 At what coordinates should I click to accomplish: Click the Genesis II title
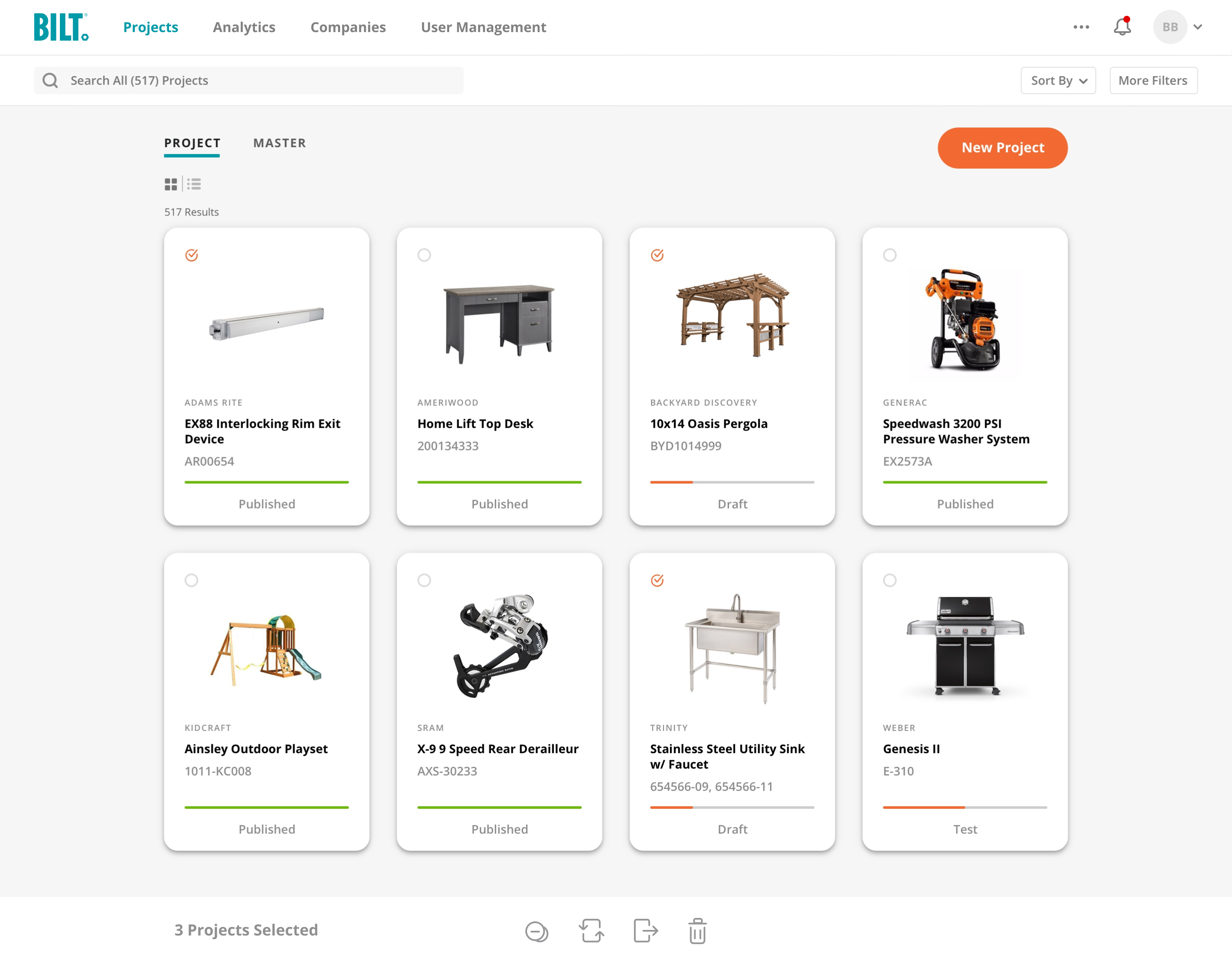pyautogui.click(x=911, y=749)
